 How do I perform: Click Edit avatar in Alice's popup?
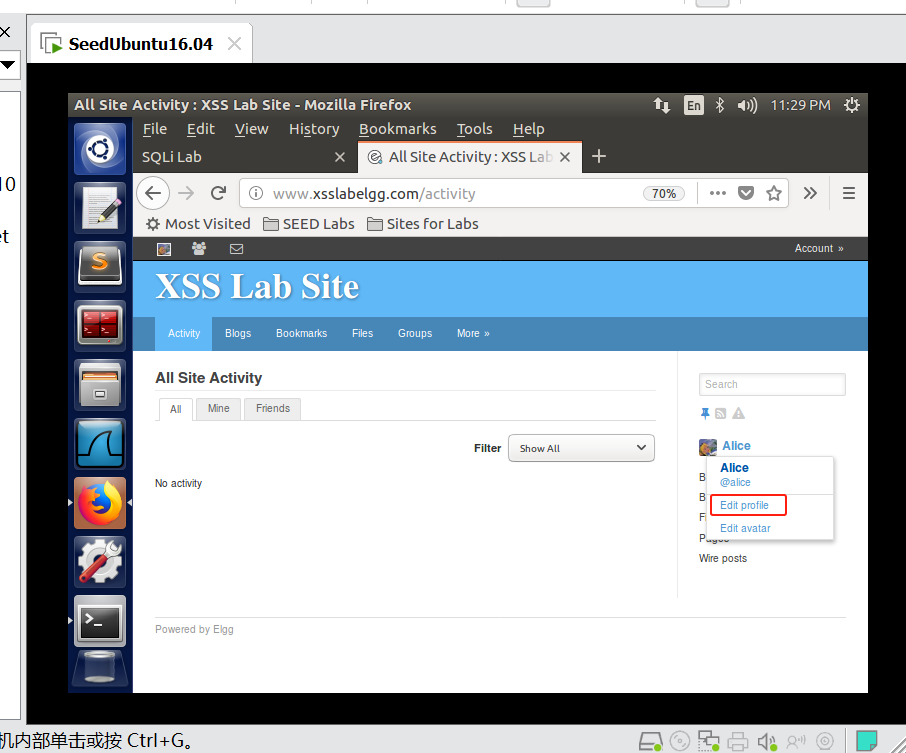coord(745,528)
